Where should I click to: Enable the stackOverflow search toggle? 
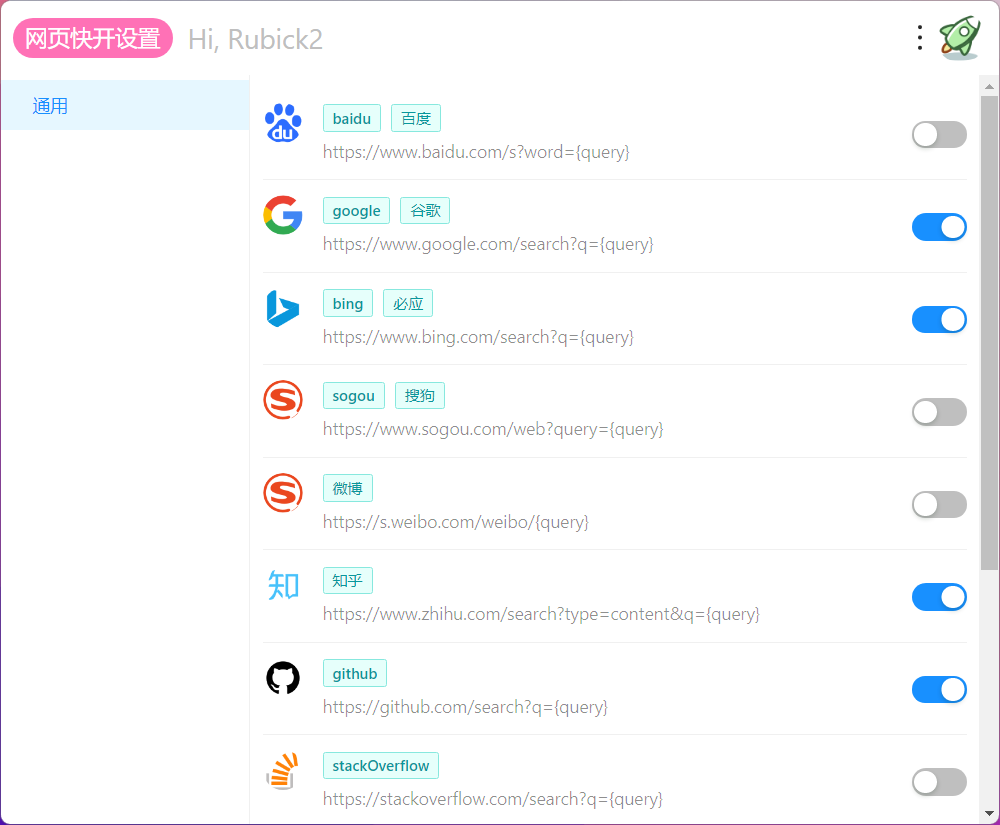939,782
